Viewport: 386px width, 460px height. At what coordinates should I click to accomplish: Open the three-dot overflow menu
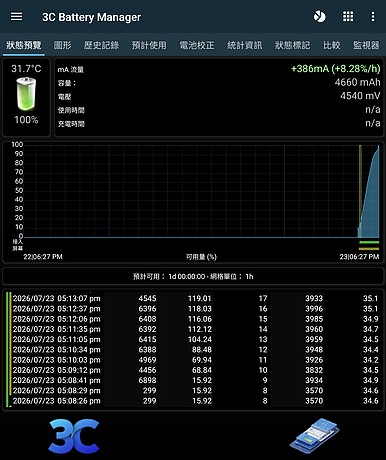coord(373,16)
